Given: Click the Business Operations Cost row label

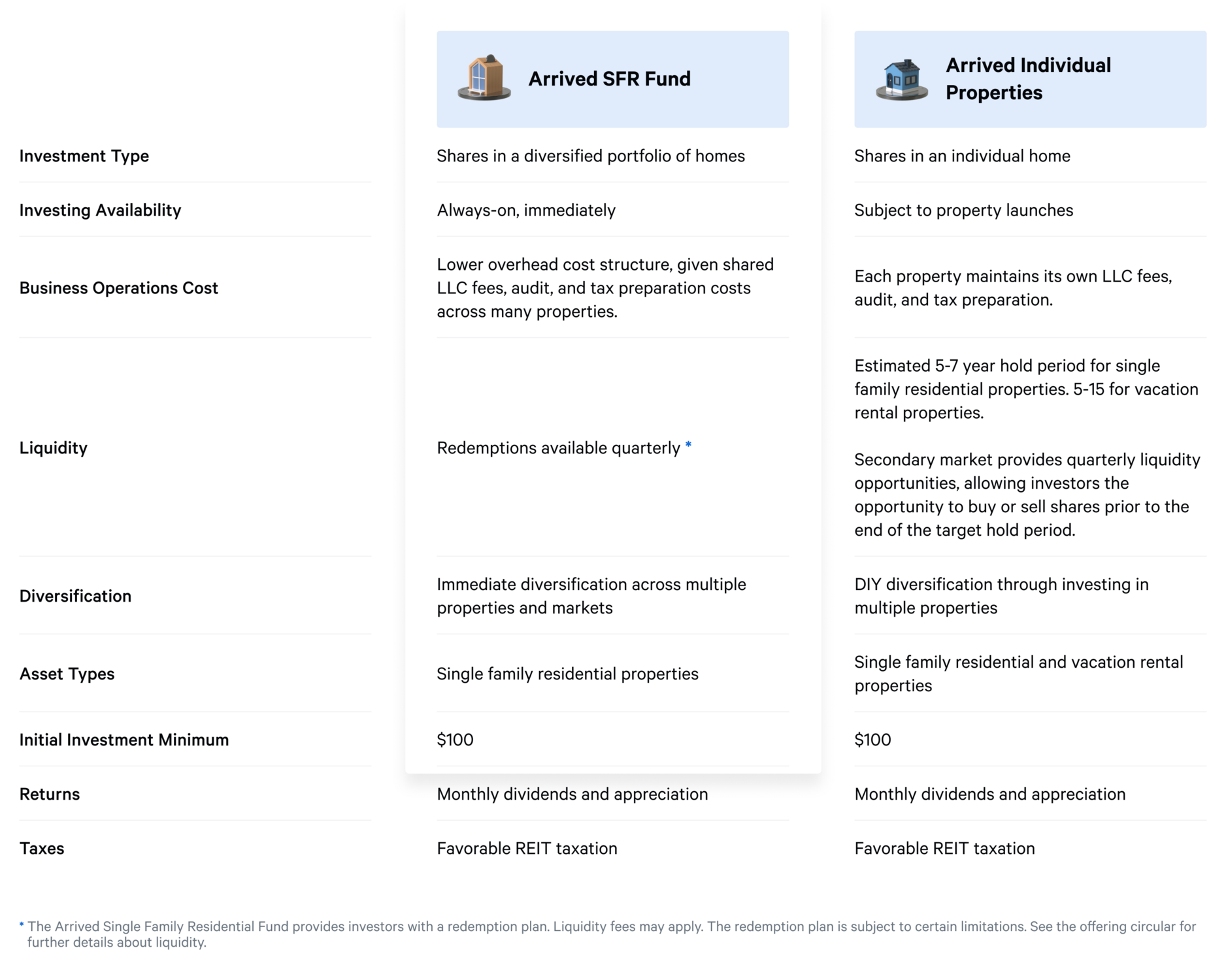Looking at the screenshot, I should (118, 288).
